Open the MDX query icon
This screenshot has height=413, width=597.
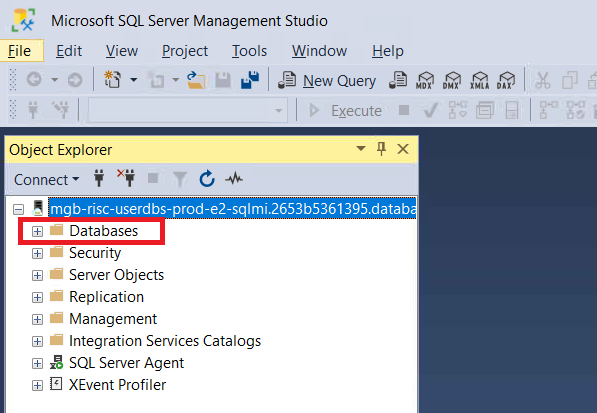[425, 80]
